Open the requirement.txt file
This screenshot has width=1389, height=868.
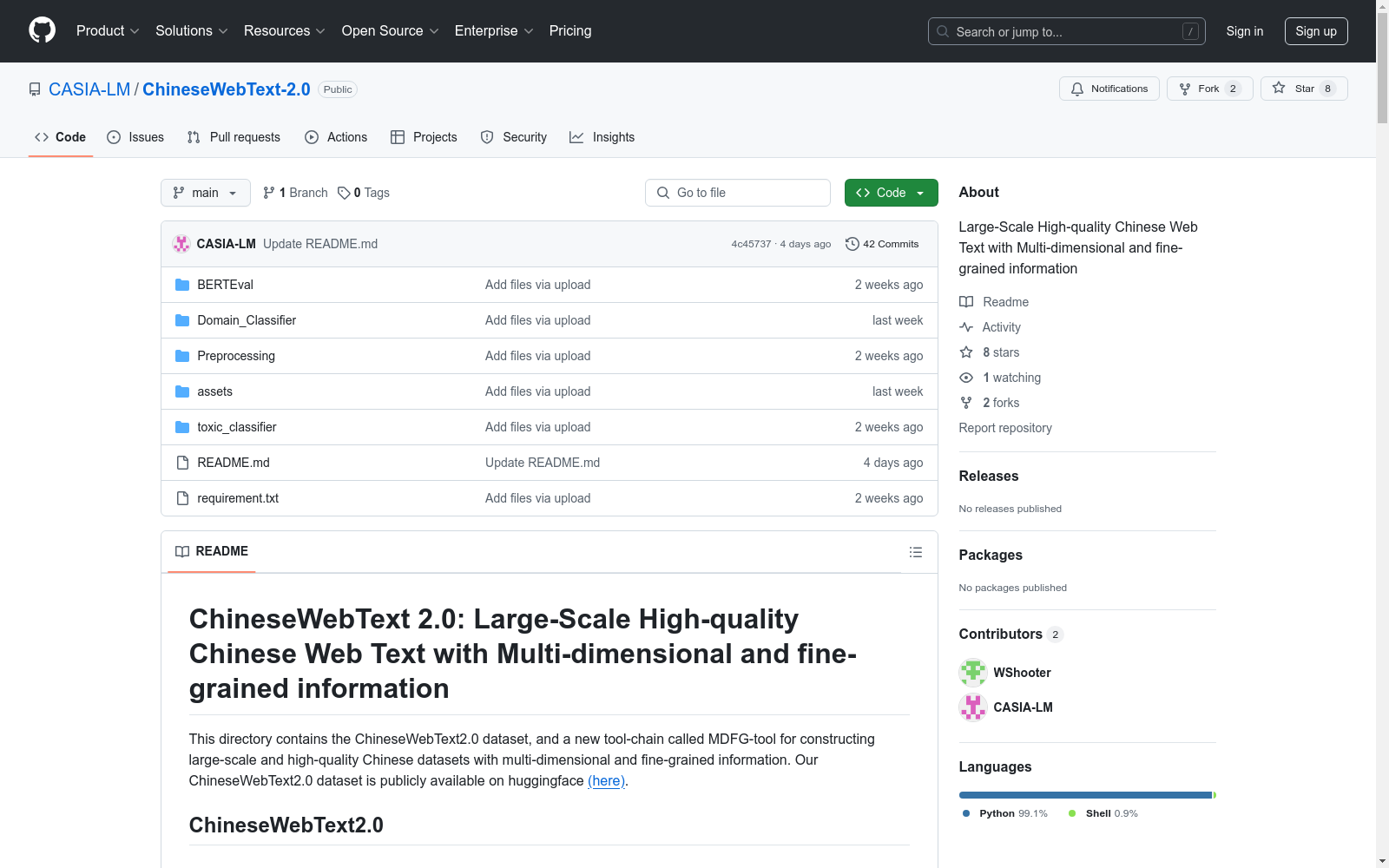click(x=238, y=498)
